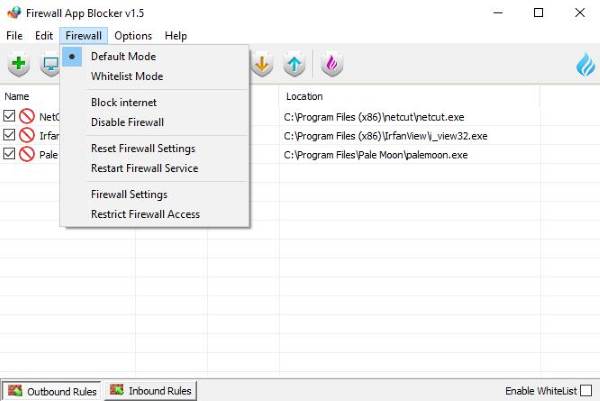Select the palemoon.exe location row
The image size is (600, 401).
pos(376,155)
